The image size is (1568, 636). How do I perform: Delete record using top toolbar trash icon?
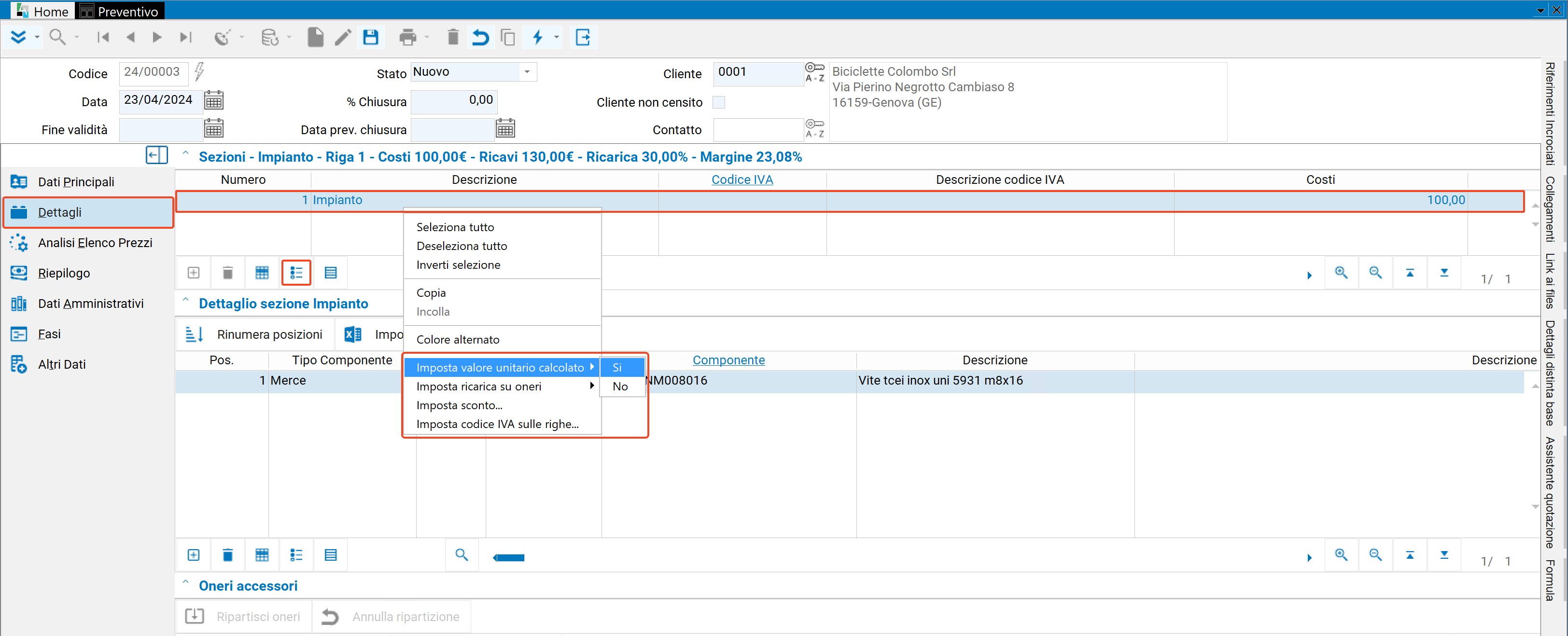(x=453, y=37)
